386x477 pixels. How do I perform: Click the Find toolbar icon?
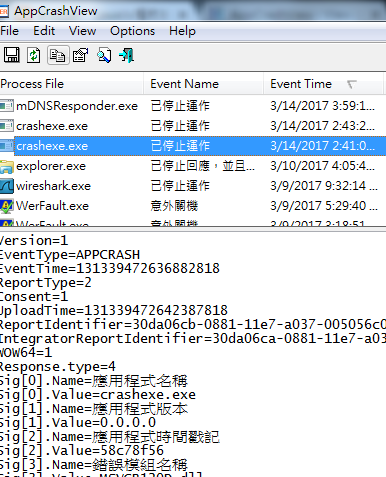(x=104, y=55)
